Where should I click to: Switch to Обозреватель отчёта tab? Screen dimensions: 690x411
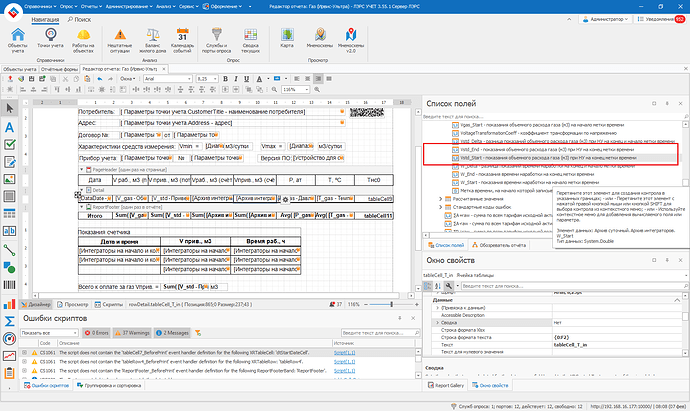pos(499,245)
